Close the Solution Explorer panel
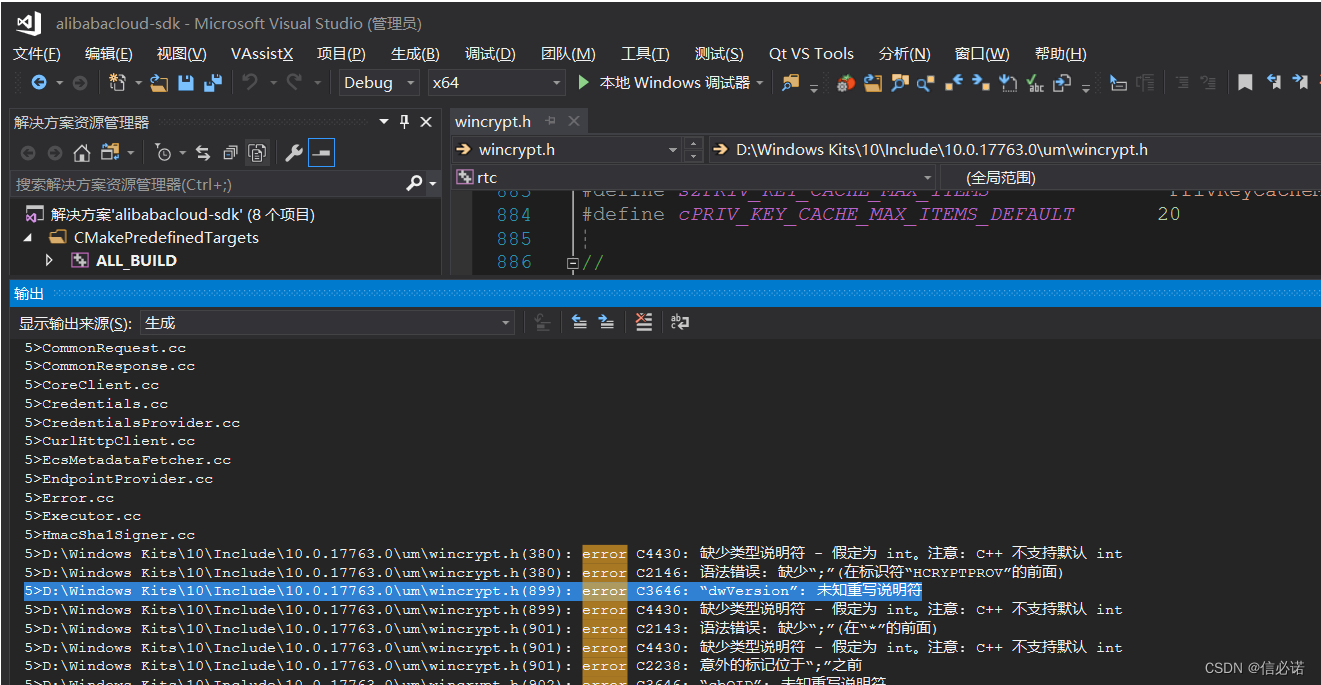This screenshot has width=1321, height=685. point(426,122)
